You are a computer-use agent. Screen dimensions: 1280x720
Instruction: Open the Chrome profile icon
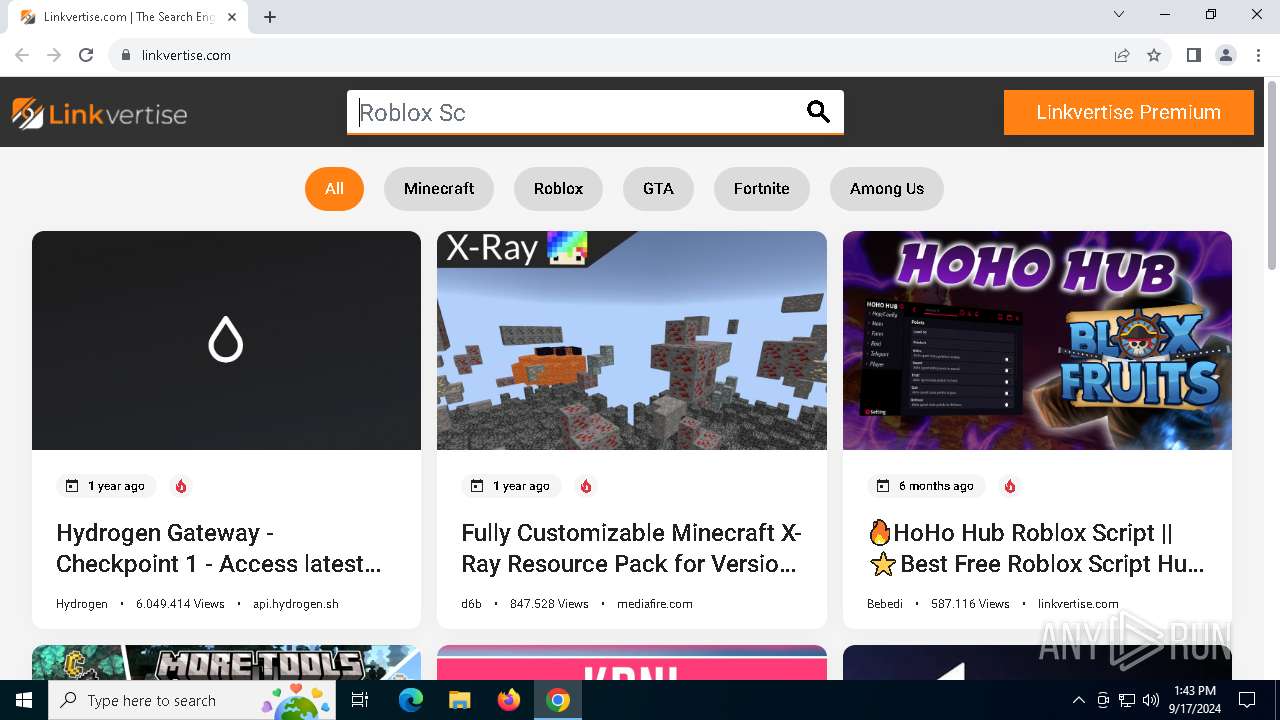[x=1226, y=55]
